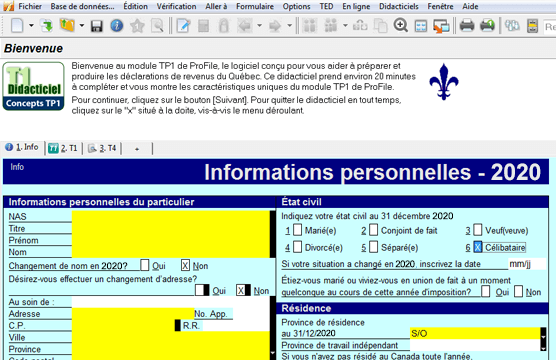Viewport: 556px width, 360px height.
Task: Click the greyed calculator icon
Action: (203, 26)
